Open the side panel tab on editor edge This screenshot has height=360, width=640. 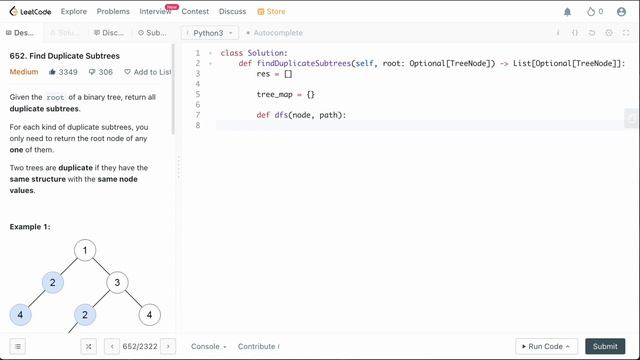(631, 118)
